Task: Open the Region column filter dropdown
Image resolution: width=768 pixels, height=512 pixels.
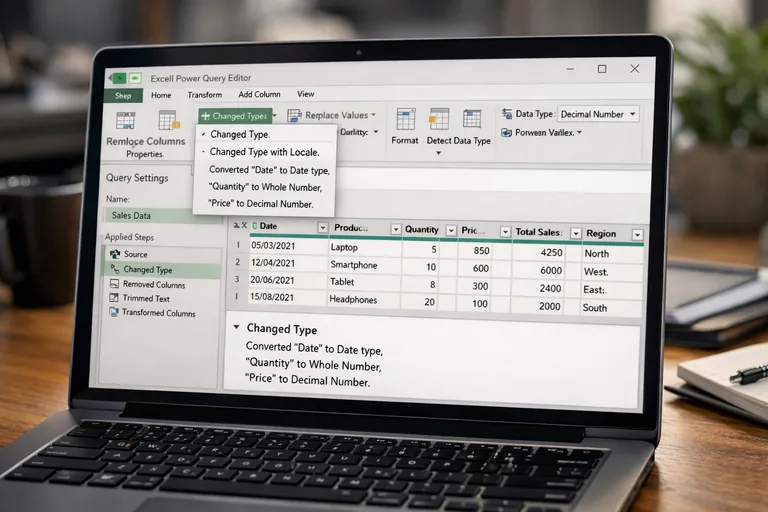Action: 637,235
